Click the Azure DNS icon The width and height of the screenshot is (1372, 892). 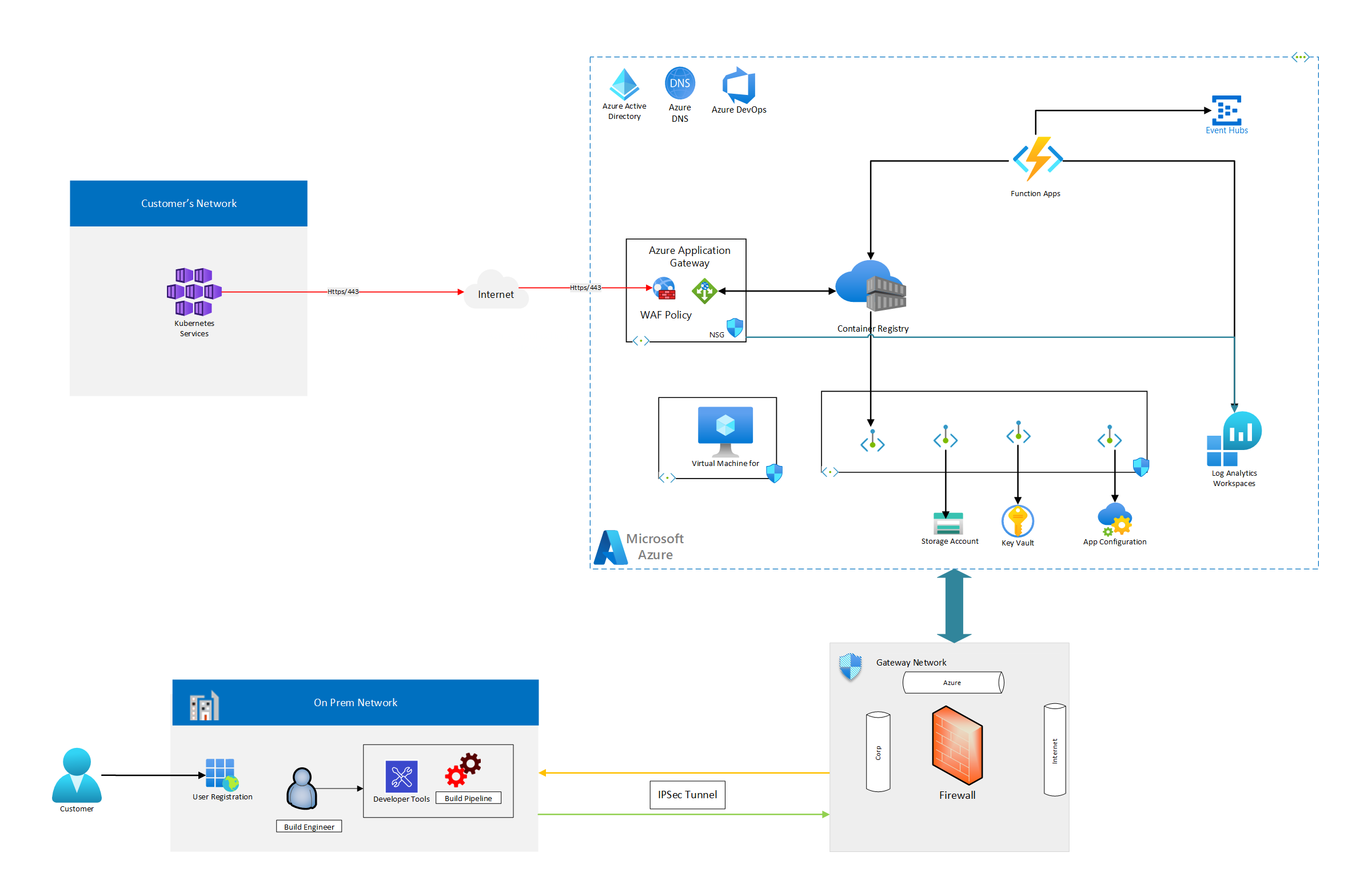(679, 82)
